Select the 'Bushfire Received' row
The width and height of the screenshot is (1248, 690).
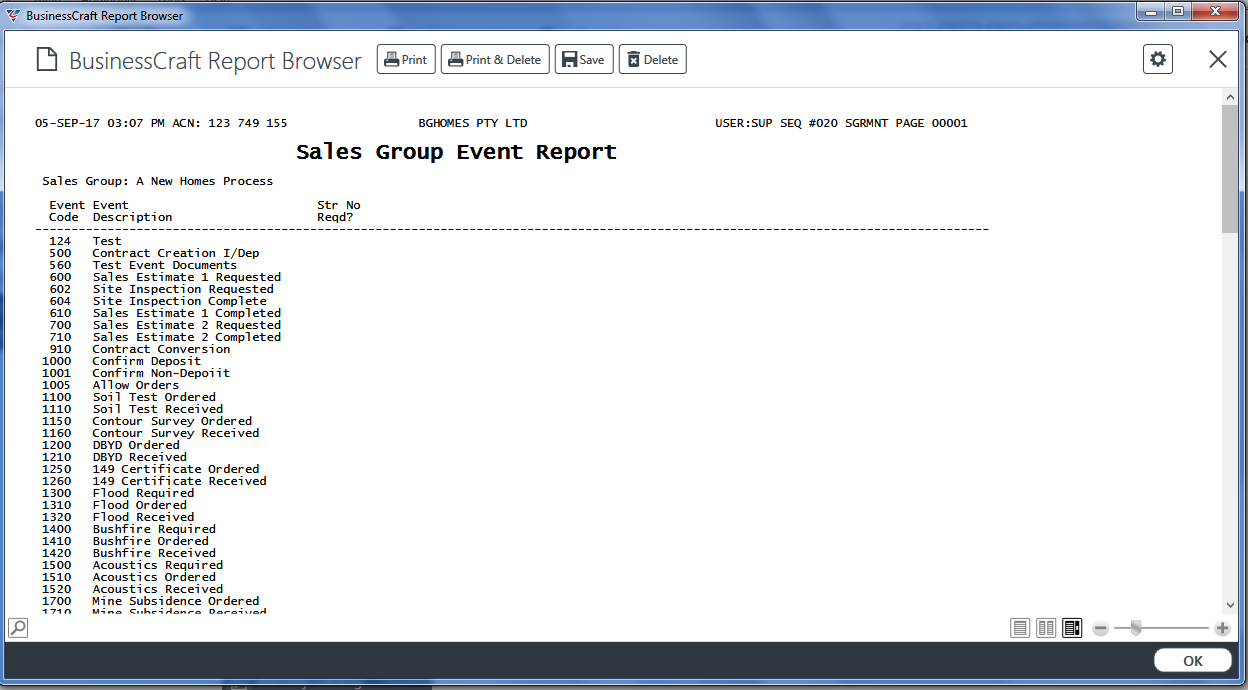point(154,553)
